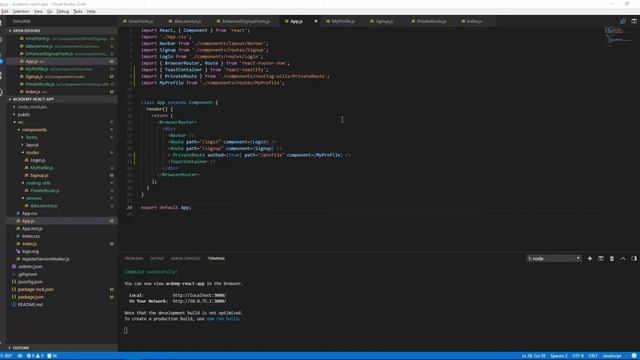Open package-lock.json in the file tree

(36, 289)
